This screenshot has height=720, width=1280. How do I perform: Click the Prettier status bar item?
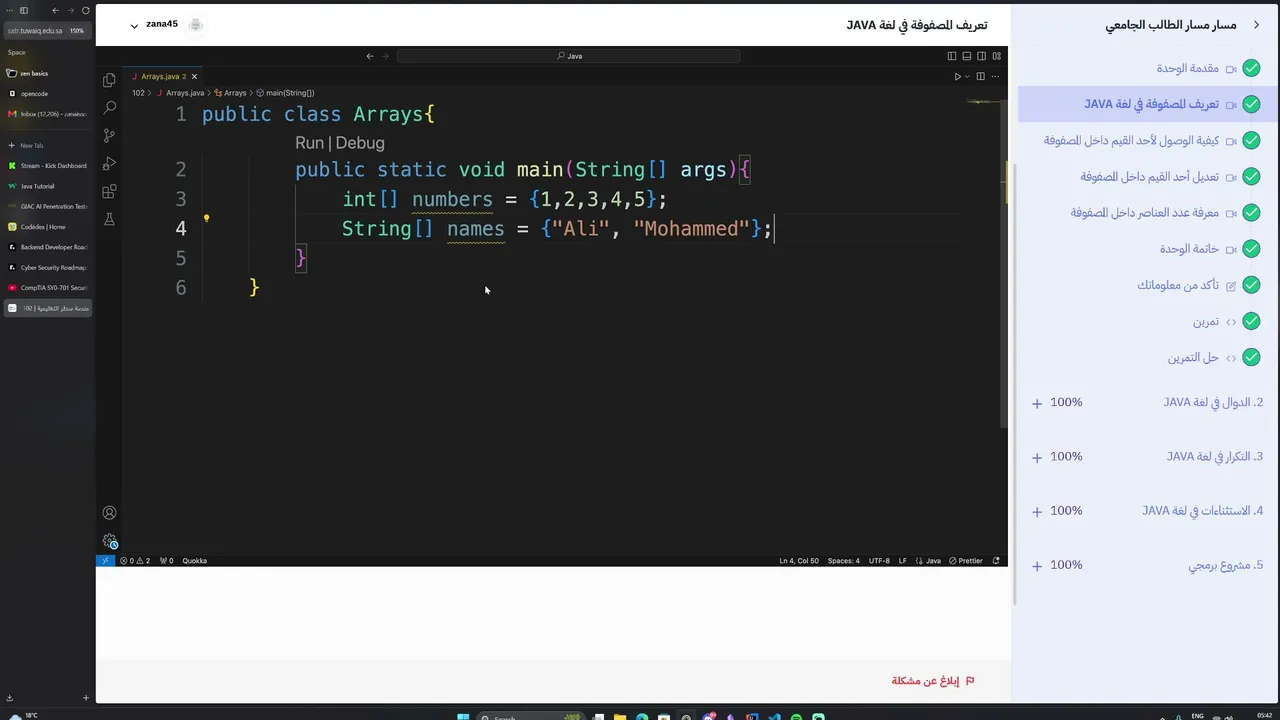(x=966, y=561)
